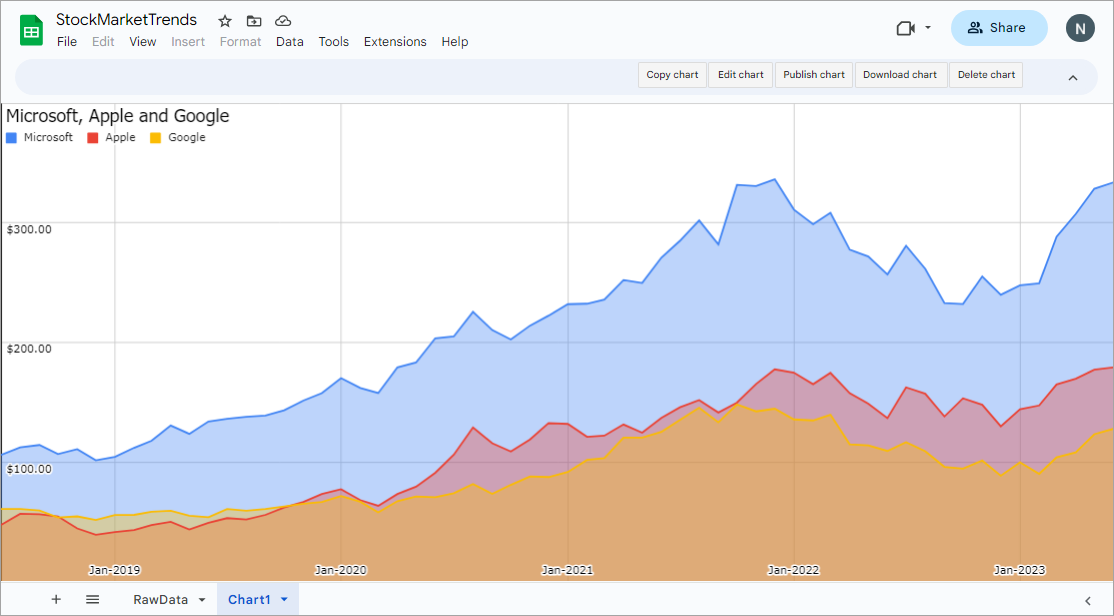Expand the camera meeting options arrow
The image size is (1114, 616).
pos(928,28)
